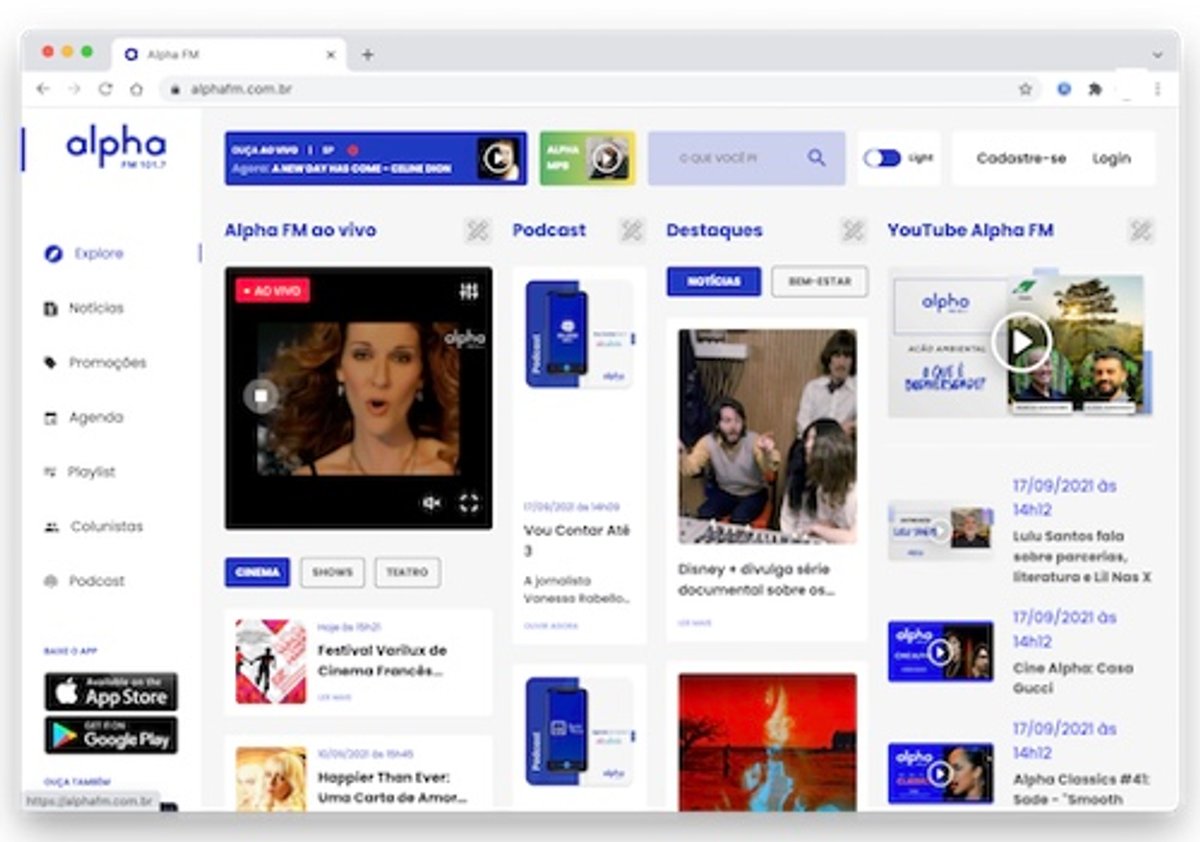Image resolution: width=1200 pixels, height=842 pixels.
Task: Open a new browser tab
Action: [x=367, y=55]
